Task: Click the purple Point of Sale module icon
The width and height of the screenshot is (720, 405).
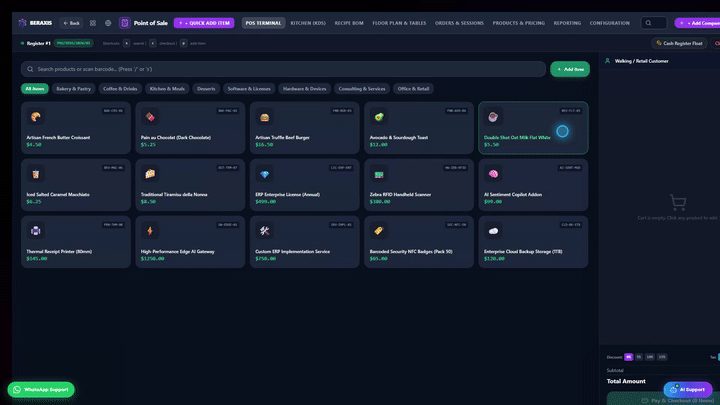Action: (x=124, y=23)
